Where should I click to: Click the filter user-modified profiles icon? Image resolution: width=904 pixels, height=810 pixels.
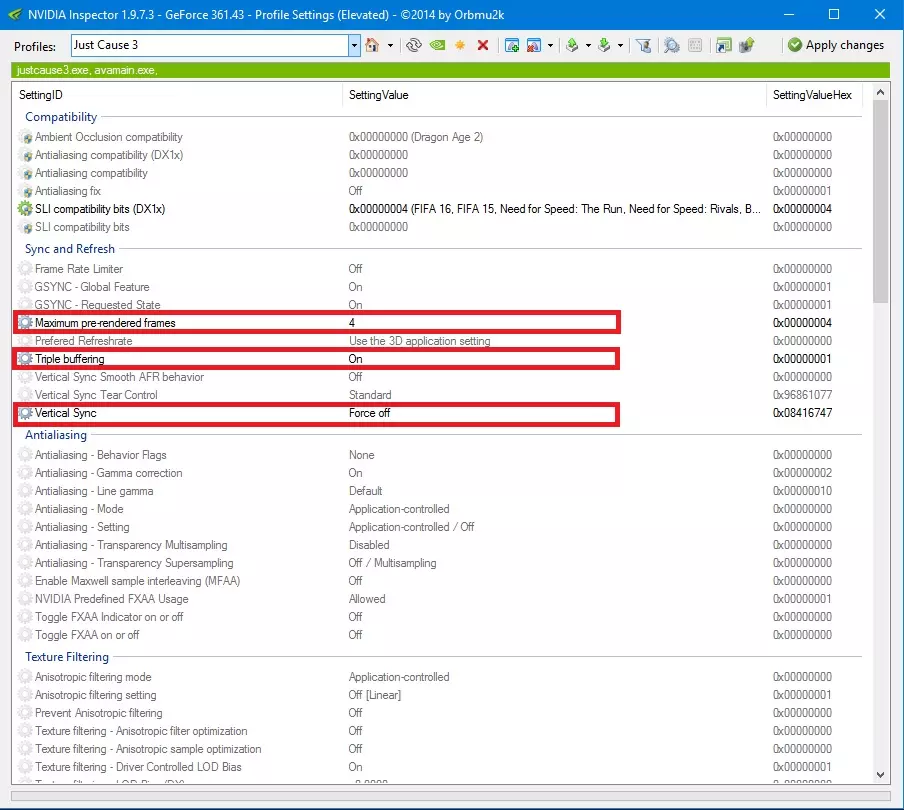(x=644, y=45)
